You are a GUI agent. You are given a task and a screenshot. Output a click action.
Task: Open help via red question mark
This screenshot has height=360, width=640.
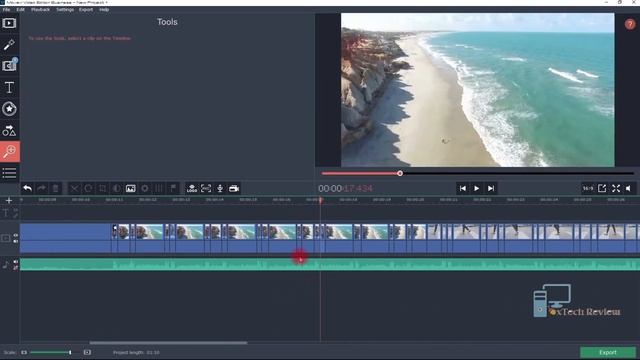coord(629,24)
